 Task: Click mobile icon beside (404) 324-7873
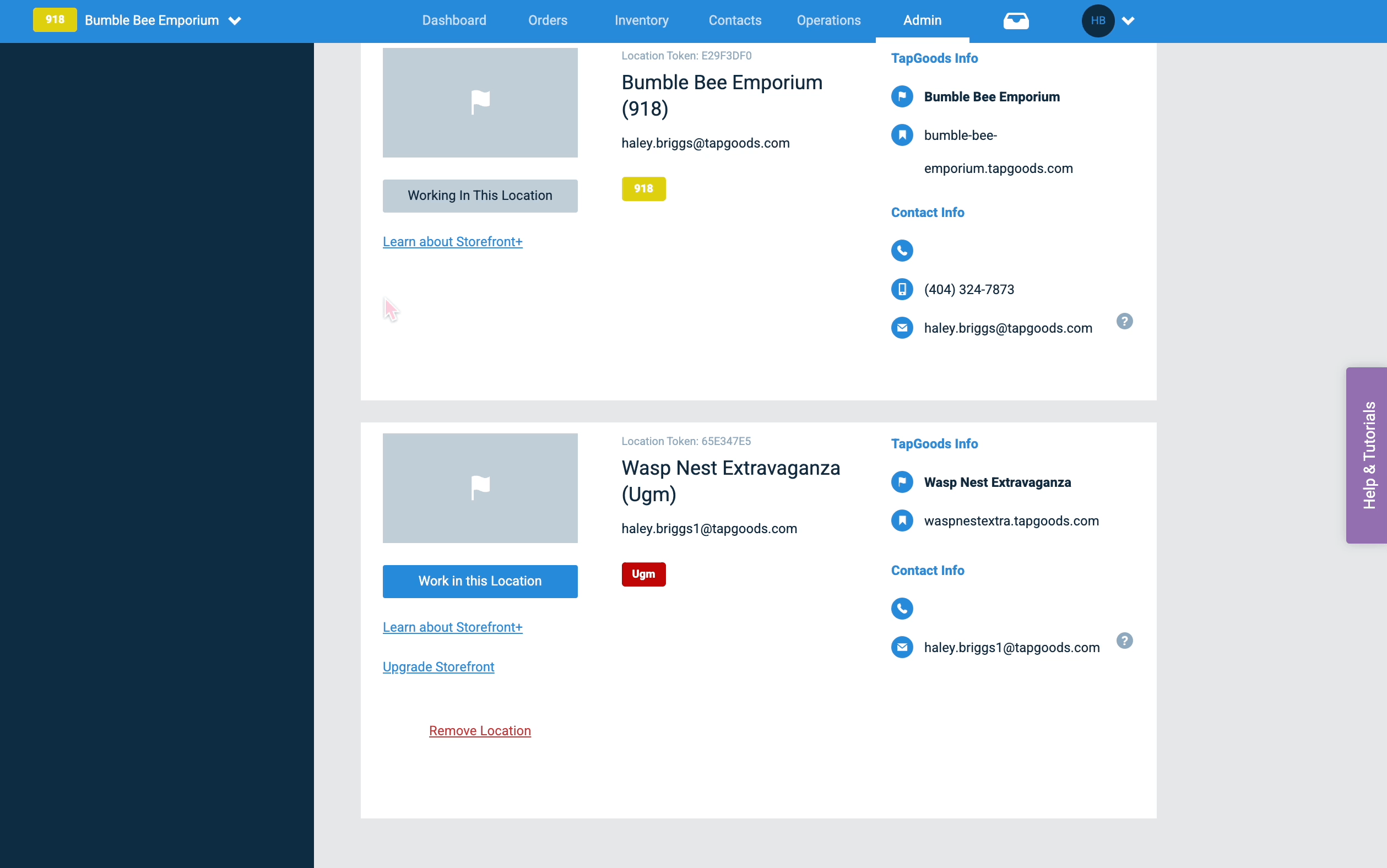(x=902, y=289)
